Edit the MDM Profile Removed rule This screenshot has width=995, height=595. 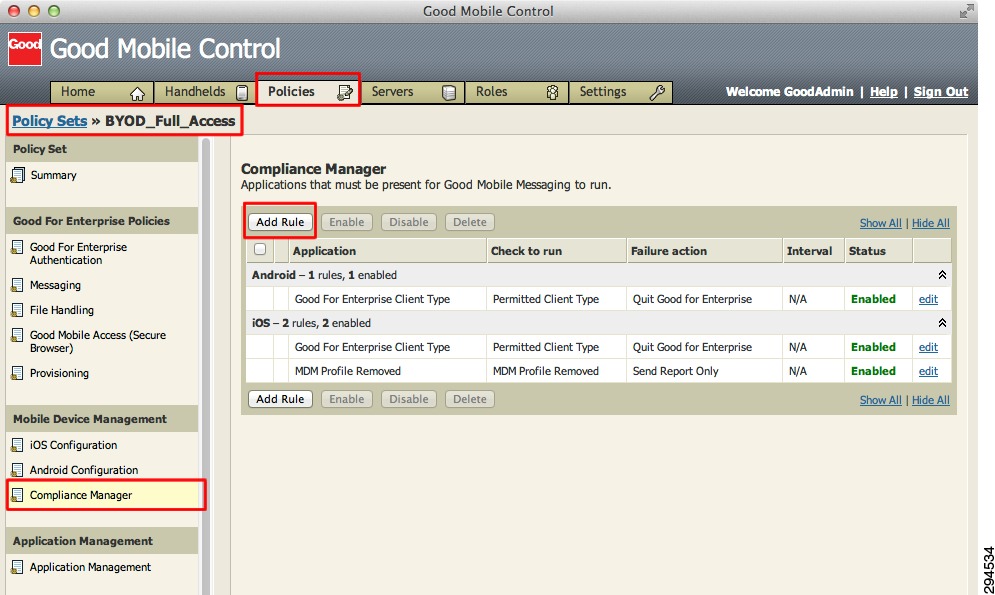[x=928, y=372]
